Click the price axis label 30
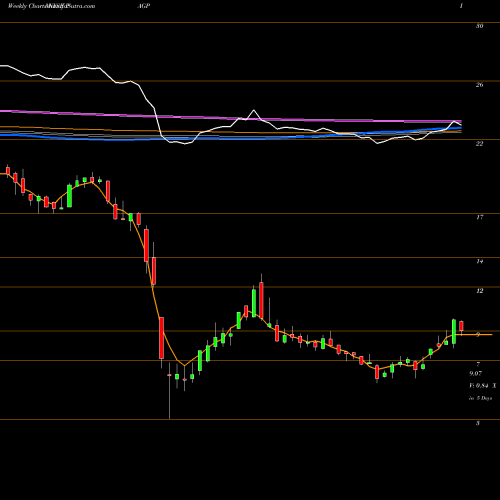The width and height of the screenshot is (500, 500). tap(479, 26)
